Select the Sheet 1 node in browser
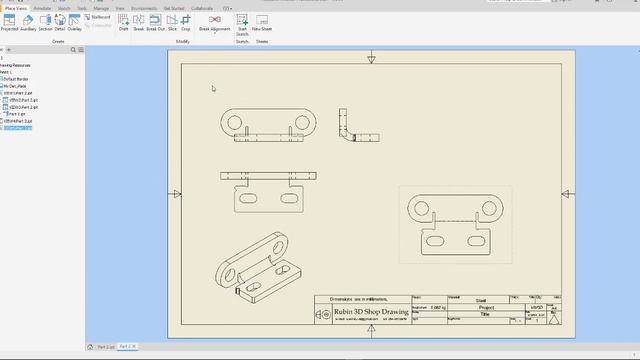Image resolution: width=640 pixels, height=360 pixels. coord(6,72)
